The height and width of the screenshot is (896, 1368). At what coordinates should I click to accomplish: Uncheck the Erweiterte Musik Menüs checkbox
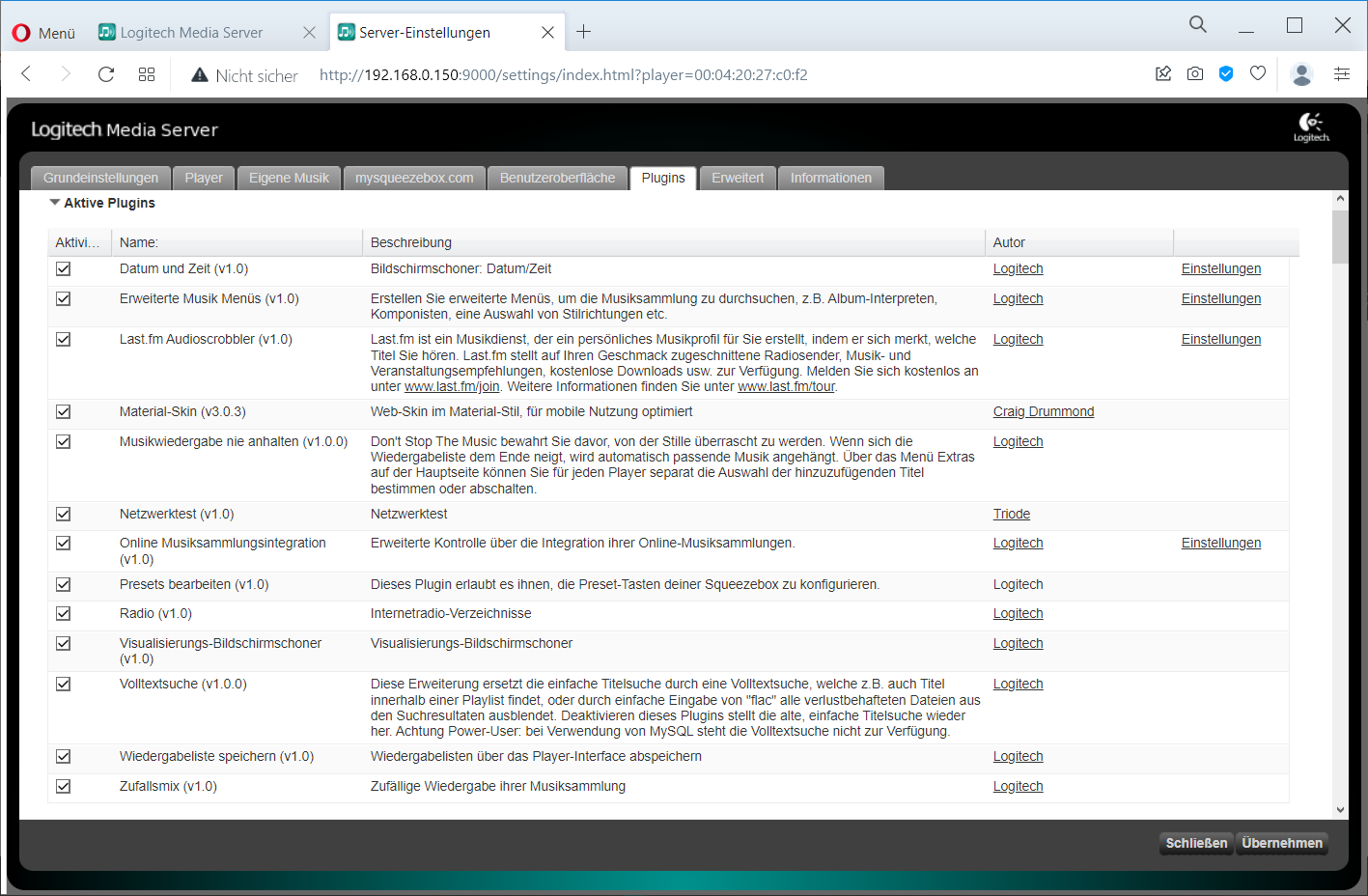point(64,299)
